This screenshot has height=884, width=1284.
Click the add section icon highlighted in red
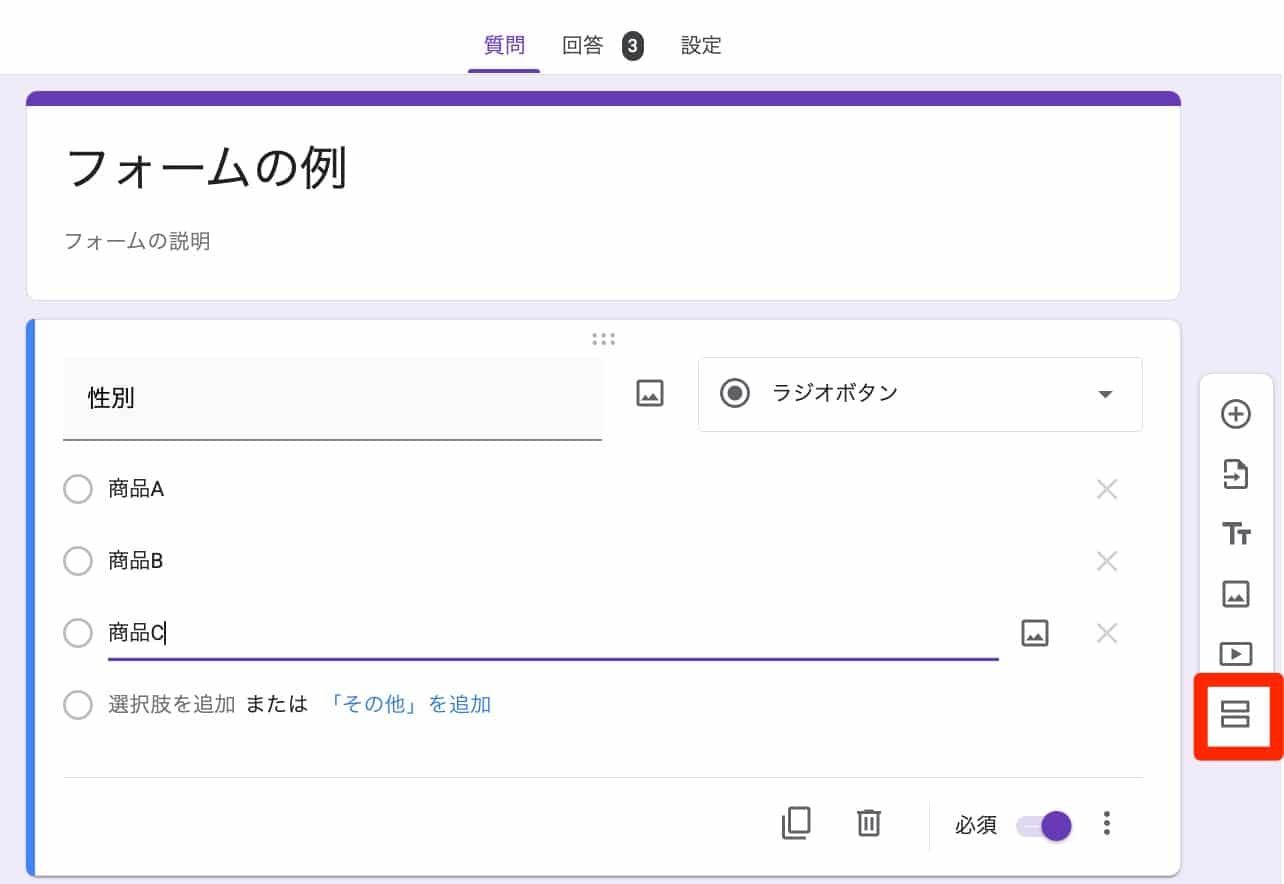[1236, 714]
